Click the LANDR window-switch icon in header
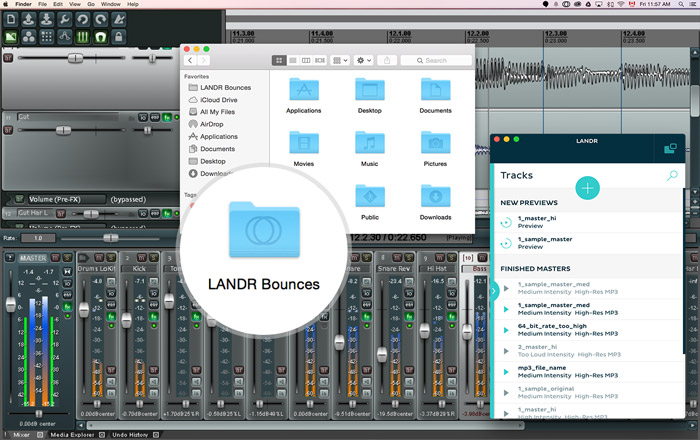 670,148
